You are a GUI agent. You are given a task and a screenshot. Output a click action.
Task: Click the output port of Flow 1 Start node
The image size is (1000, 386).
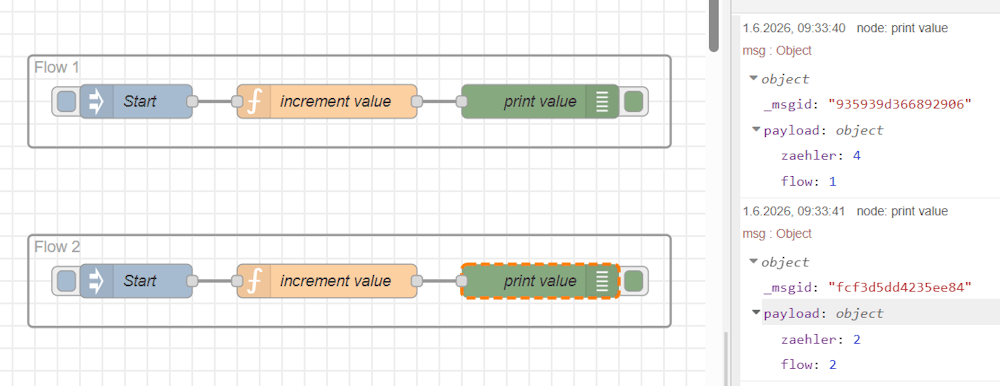point(192,101)
